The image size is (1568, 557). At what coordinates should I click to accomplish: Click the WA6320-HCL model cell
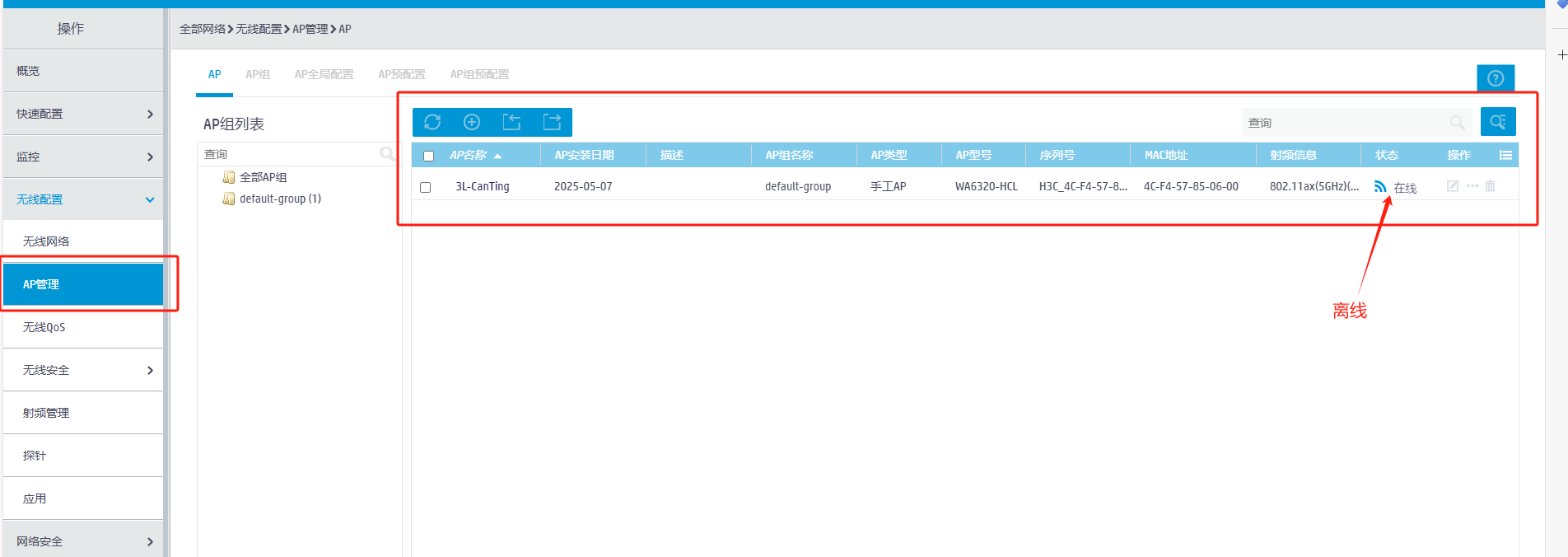[x=987, y=186]
